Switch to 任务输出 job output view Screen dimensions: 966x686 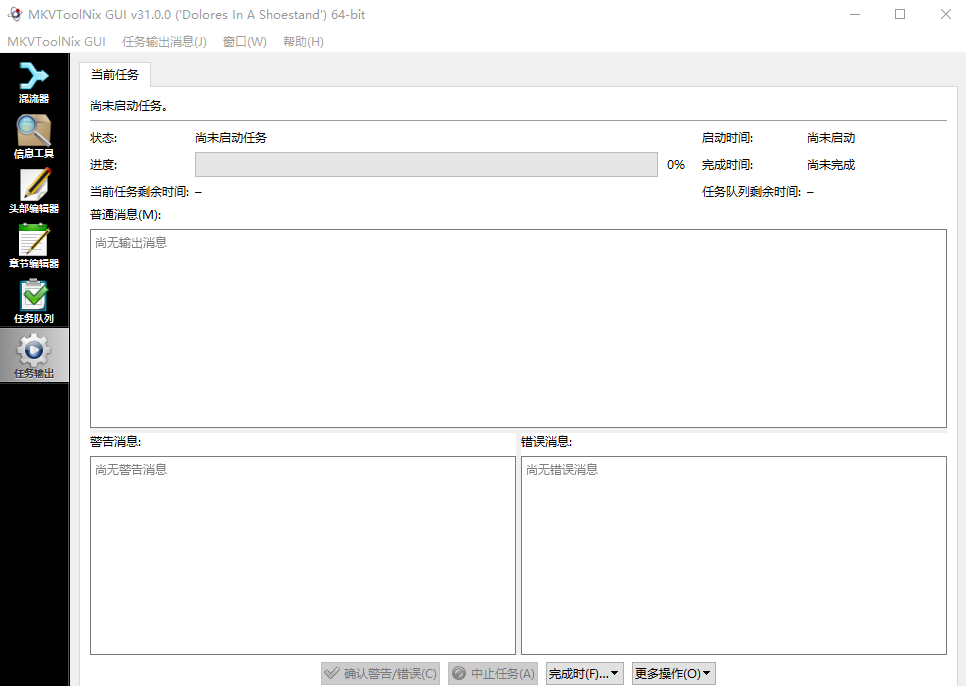[x=34, y=357]
